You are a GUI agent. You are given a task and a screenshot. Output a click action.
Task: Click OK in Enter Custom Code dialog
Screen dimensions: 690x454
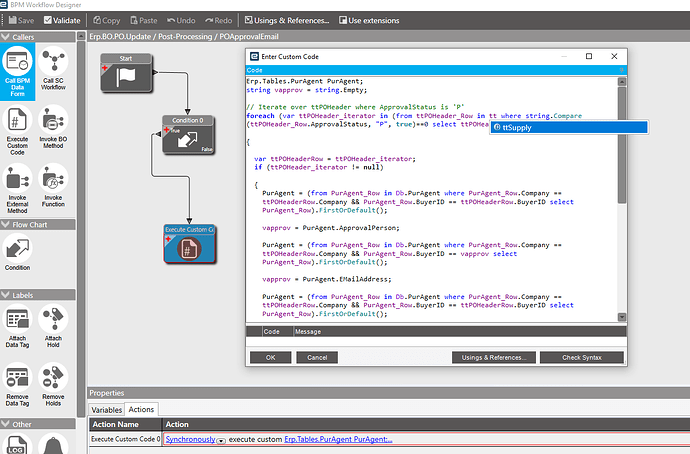point(271,358)
